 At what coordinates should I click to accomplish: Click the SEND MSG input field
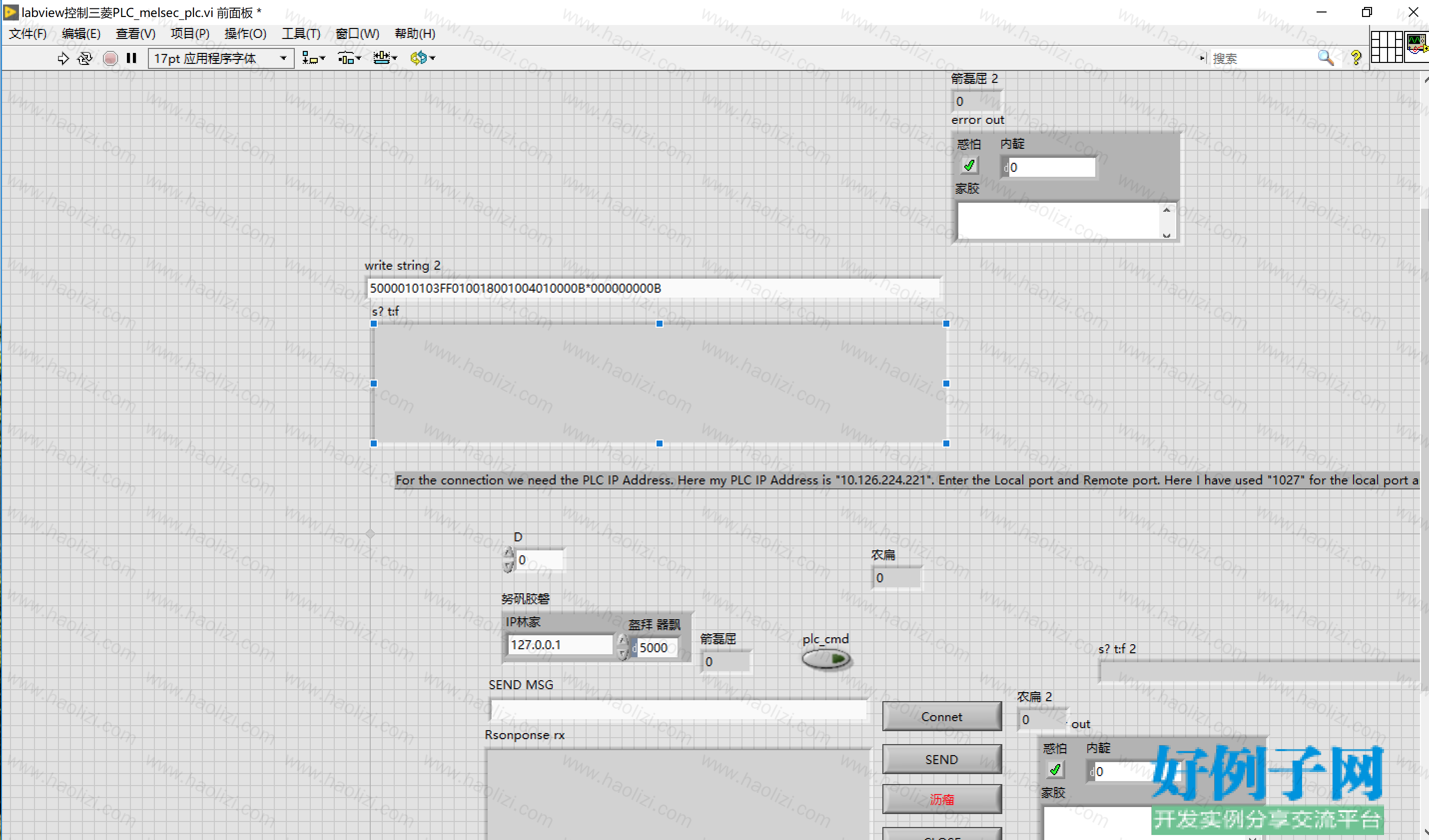(679, 709)
